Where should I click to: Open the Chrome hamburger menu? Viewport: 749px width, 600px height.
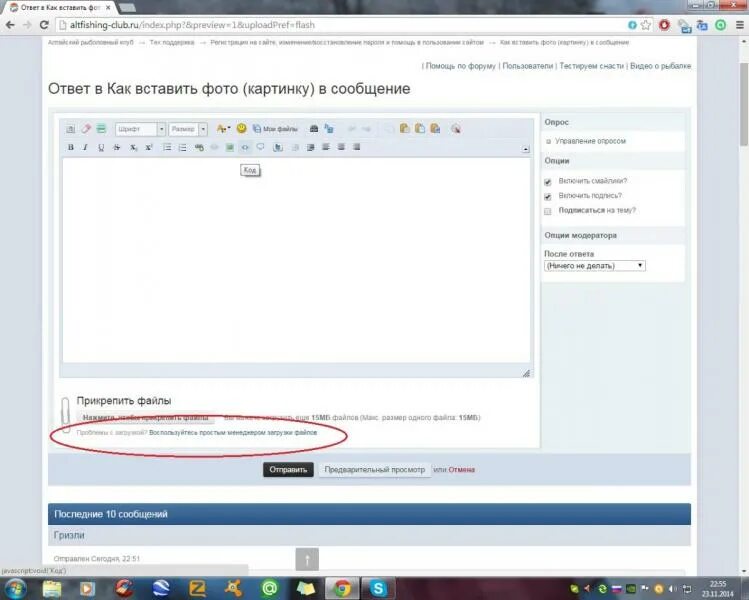click(739, 25)
